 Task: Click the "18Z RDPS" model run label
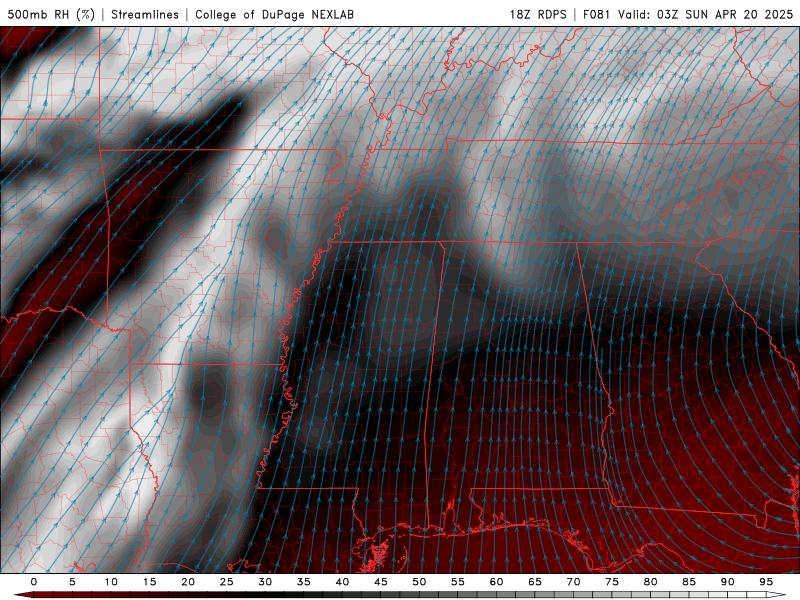click(x=538, y=14)
